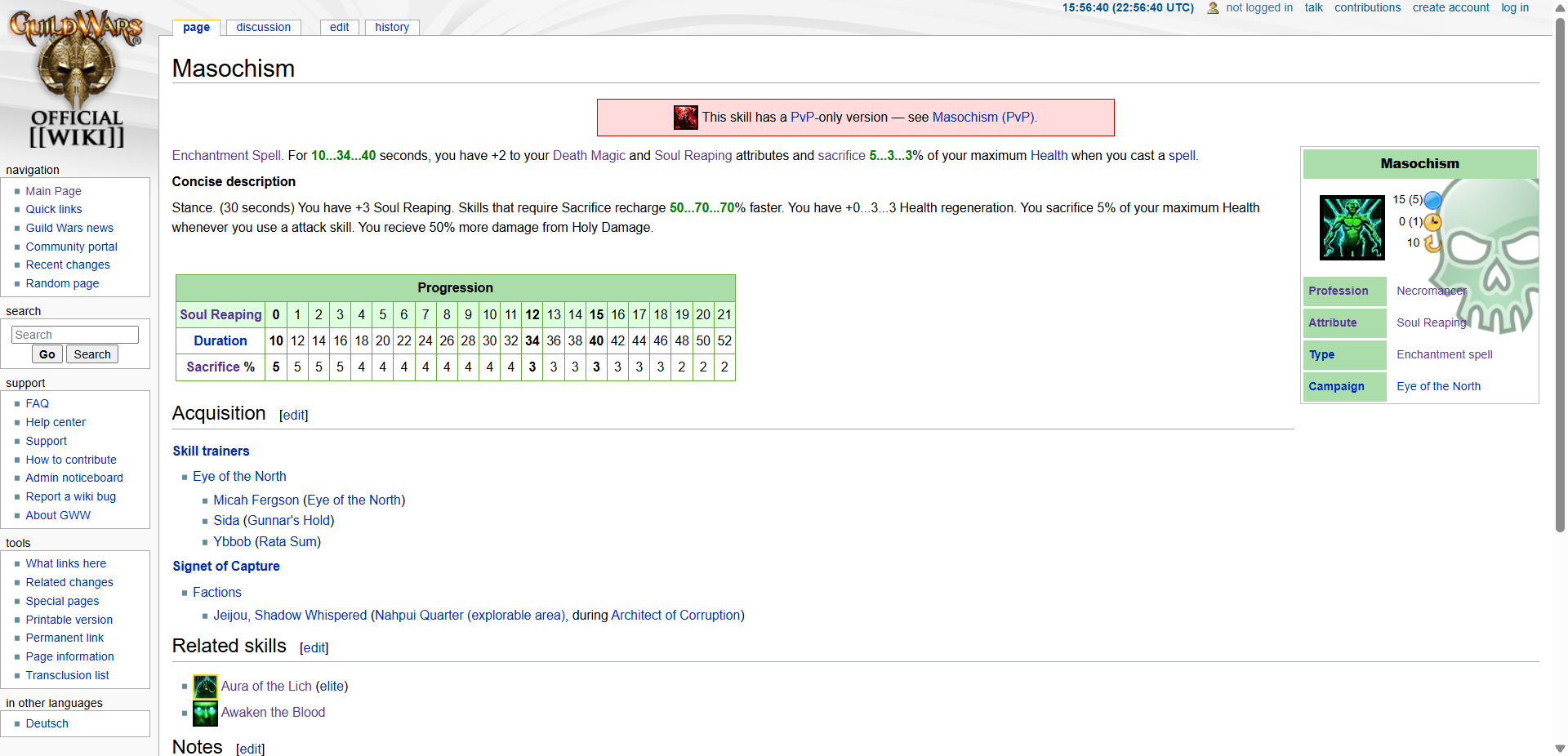The image size is (1568, 756).
Task: Click the Go button
Action: click(x=47, y=354)
